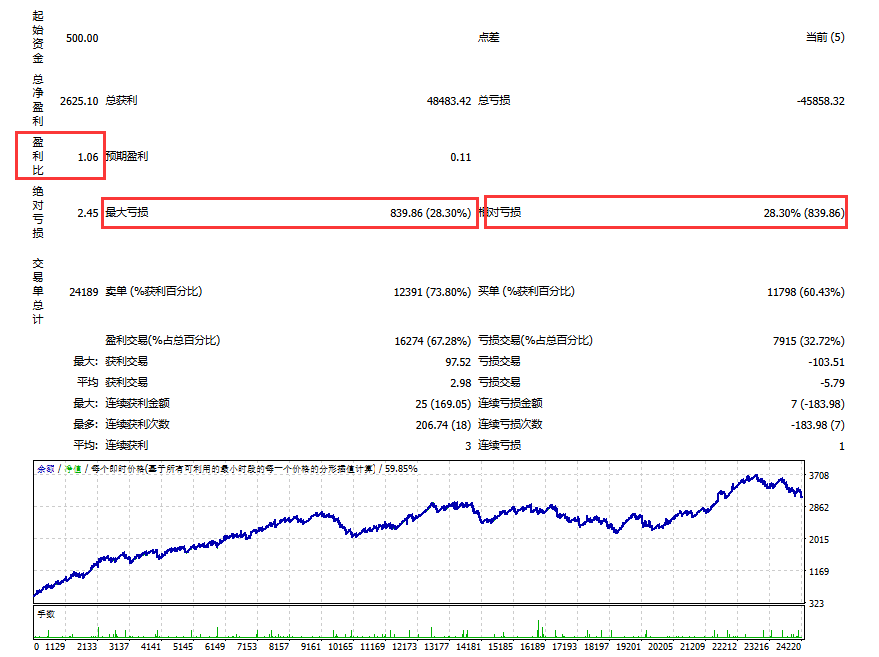Click loss trades value 7915 (32.72%)
This screenshot has width=879, height=657.
(x=808, y=341)
